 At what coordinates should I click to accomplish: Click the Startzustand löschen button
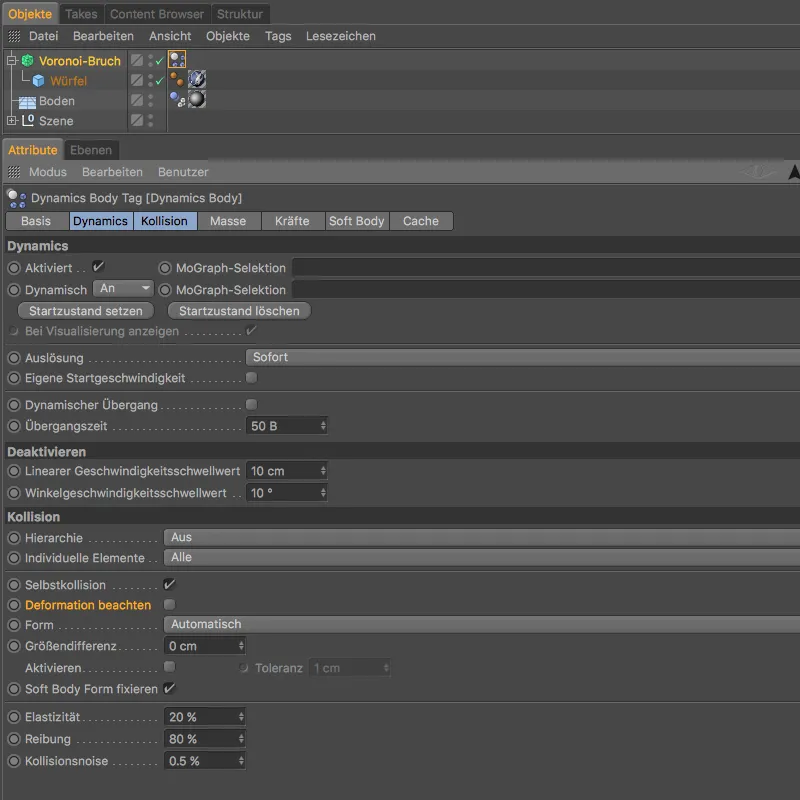tap(239, 311)
